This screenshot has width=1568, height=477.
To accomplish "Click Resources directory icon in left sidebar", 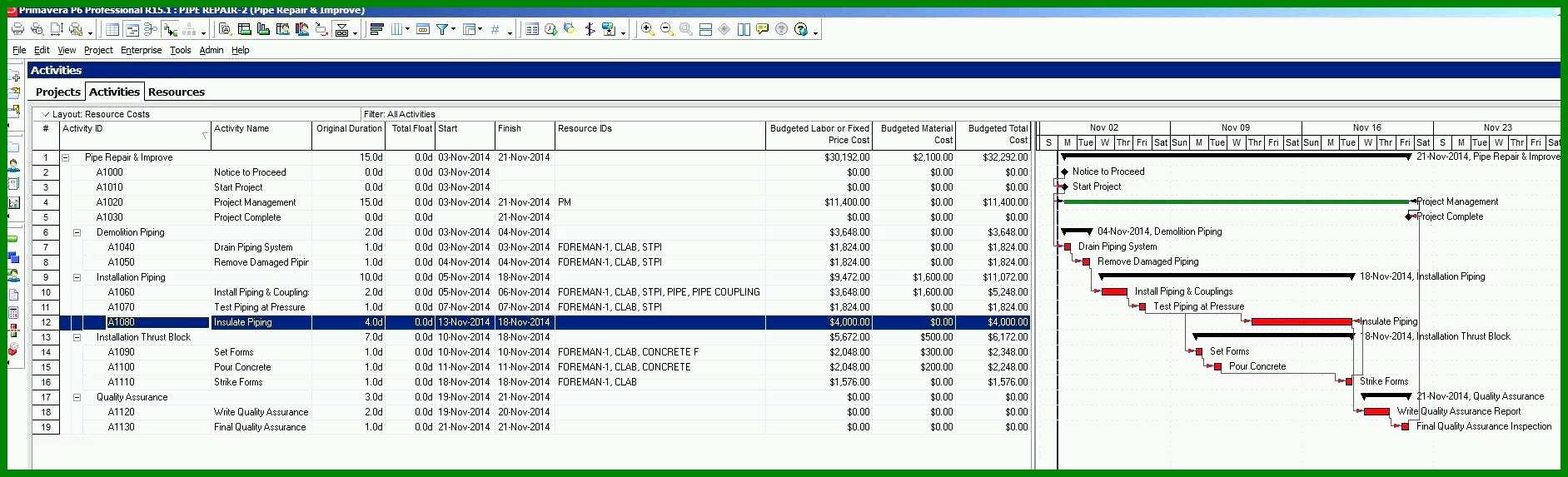I will (x=13, y=166).
